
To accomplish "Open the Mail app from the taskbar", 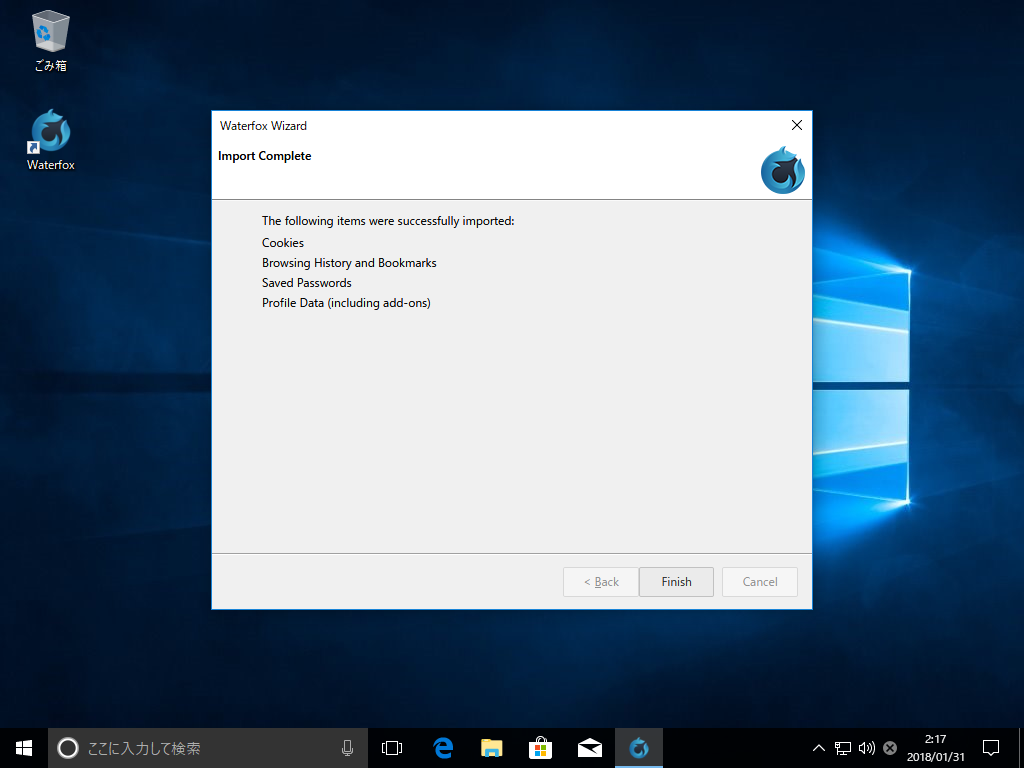I will [590, 748].
